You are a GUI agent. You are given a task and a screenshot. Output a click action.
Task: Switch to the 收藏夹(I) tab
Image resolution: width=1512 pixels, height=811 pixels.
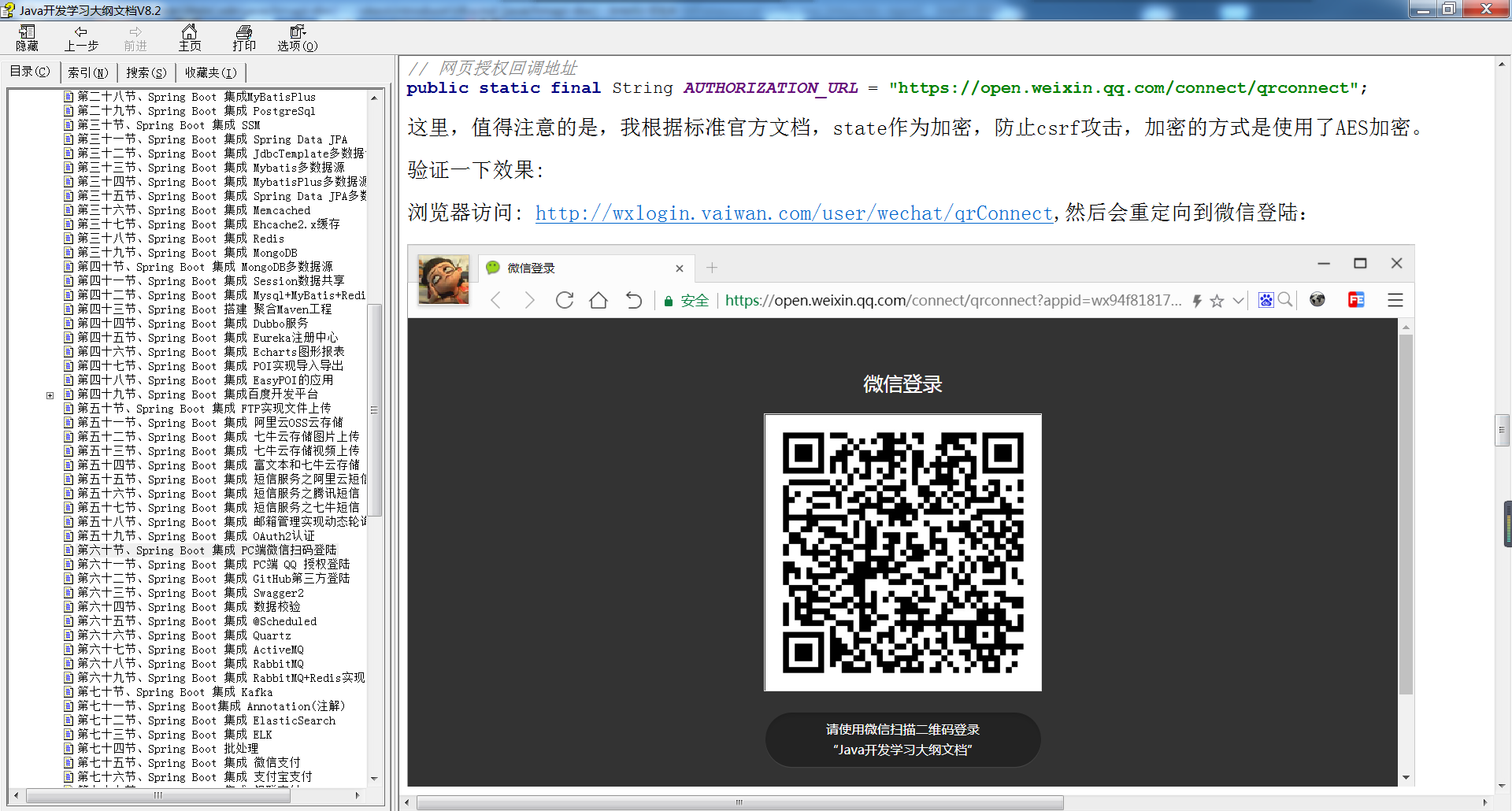[x=210, y=72]
